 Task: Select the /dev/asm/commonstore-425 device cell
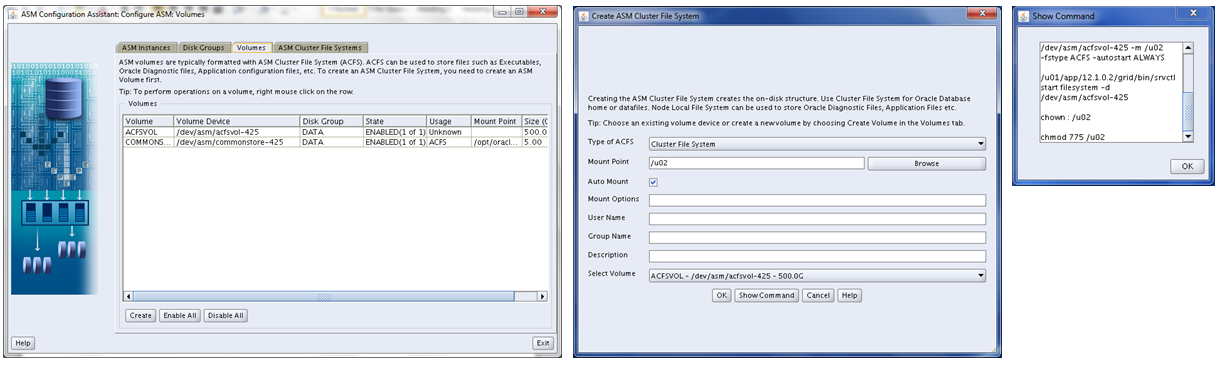237,142
